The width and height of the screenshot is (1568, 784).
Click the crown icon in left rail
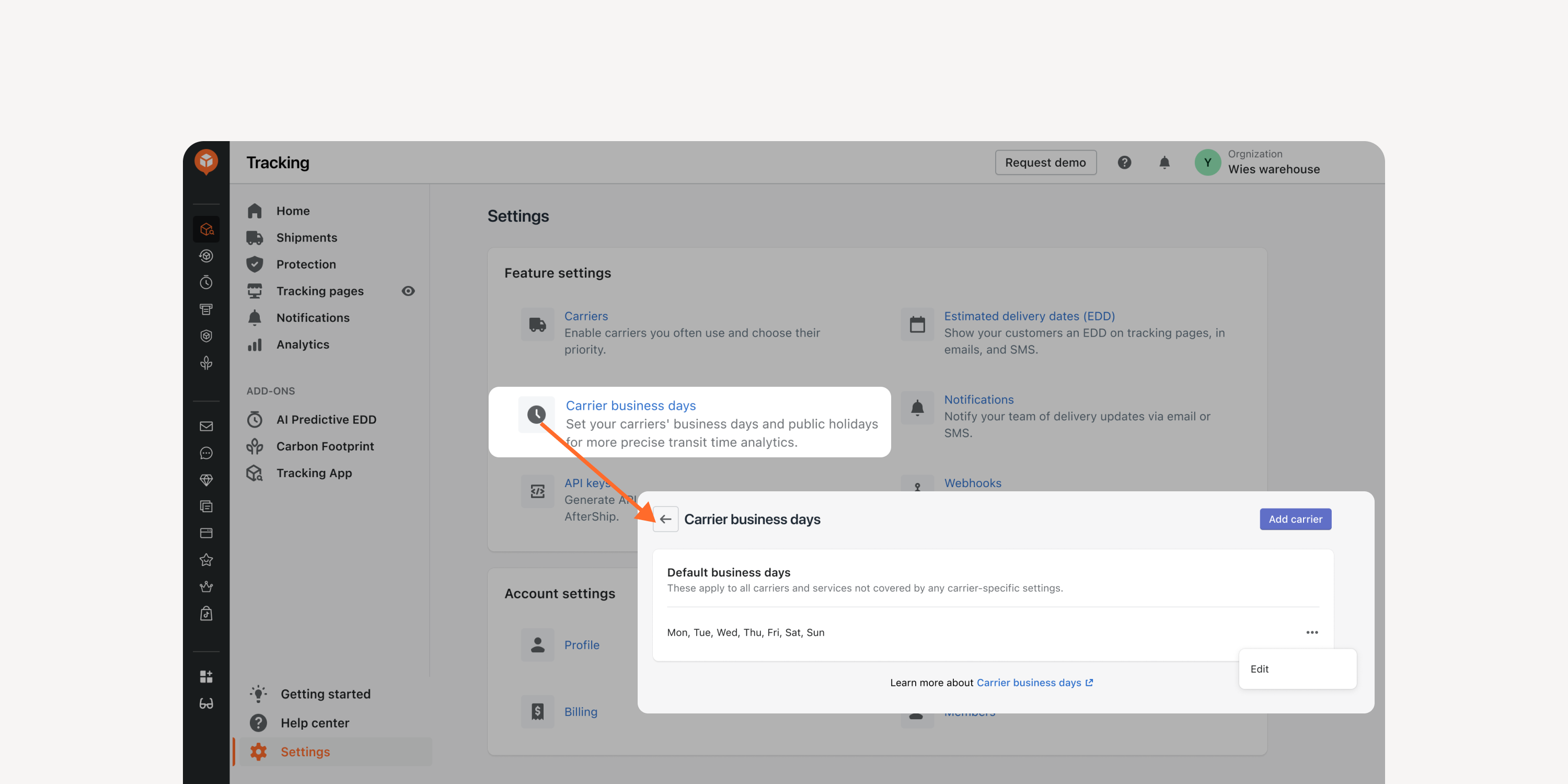pyautogui.click(x=206, y=587)
